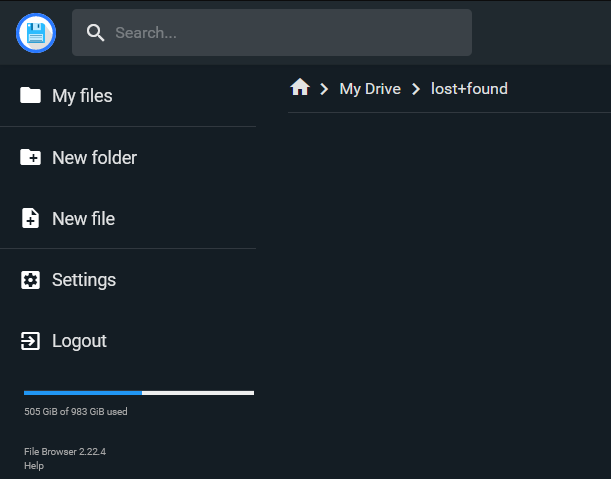Navigate to the My Drive breadcrumb
The height and width of the screenshot is (479, 611).
point(370,89)
